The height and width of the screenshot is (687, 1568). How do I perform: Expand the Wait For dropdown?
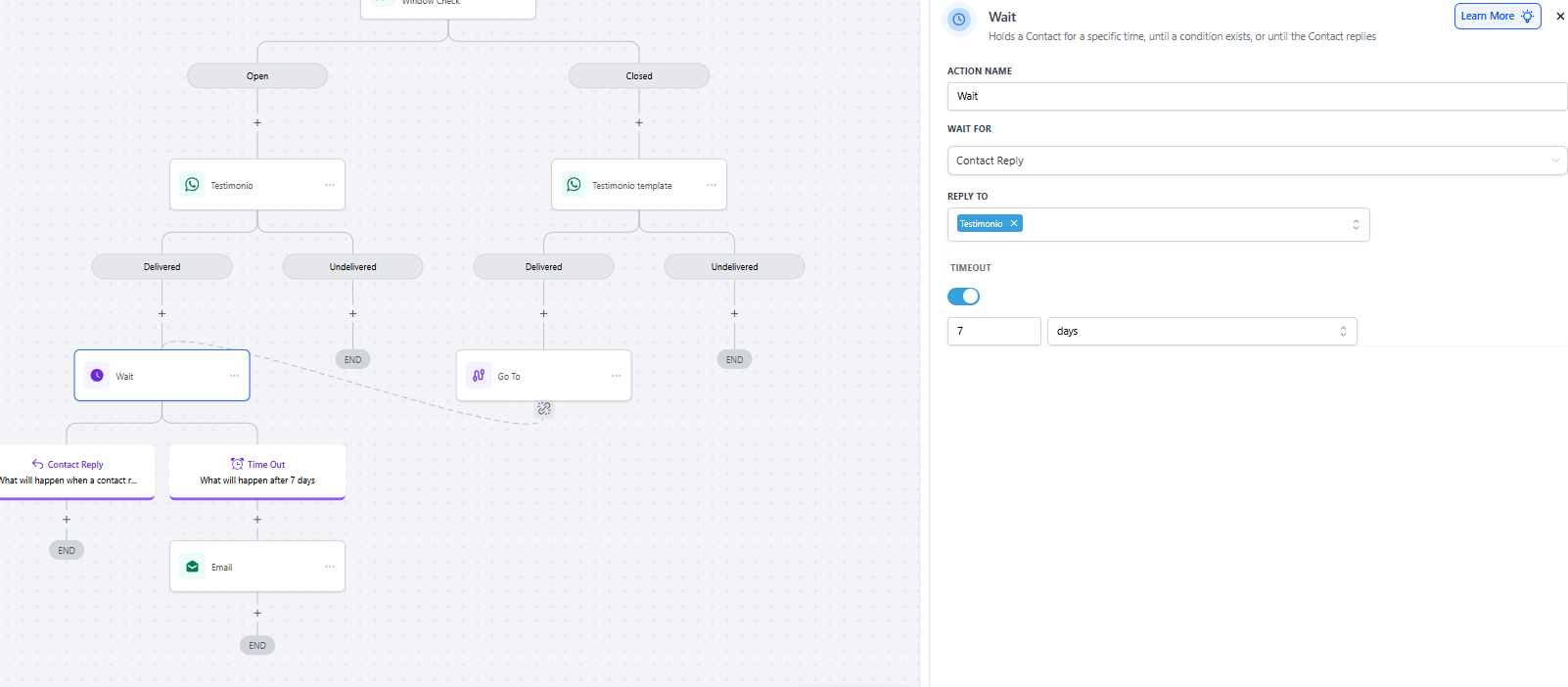pos(1554,160)
